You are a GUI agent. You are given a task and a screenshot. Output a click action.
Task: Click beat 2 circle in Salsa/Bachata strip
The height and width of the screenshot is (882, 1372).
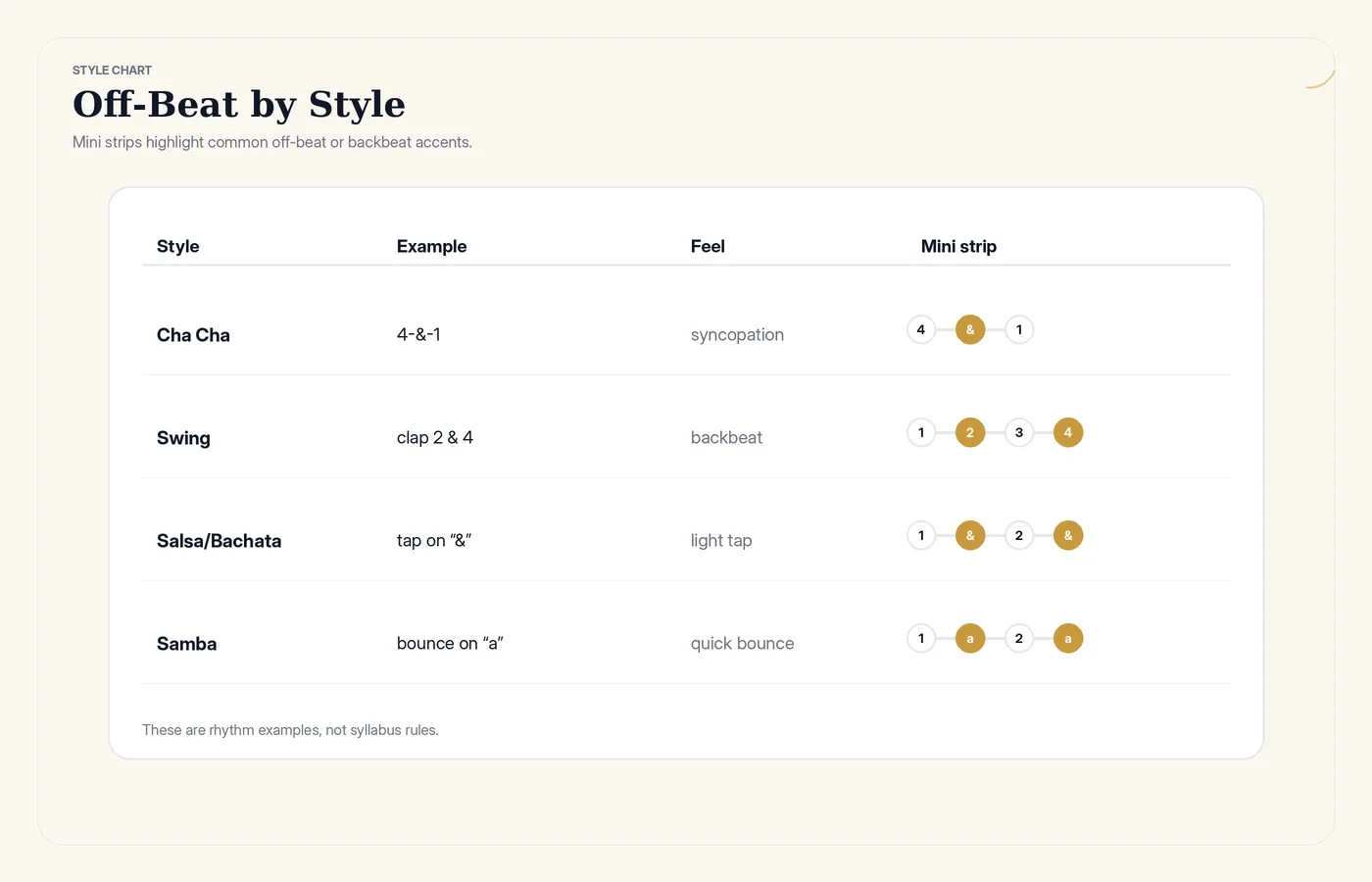pos(1019,536)
